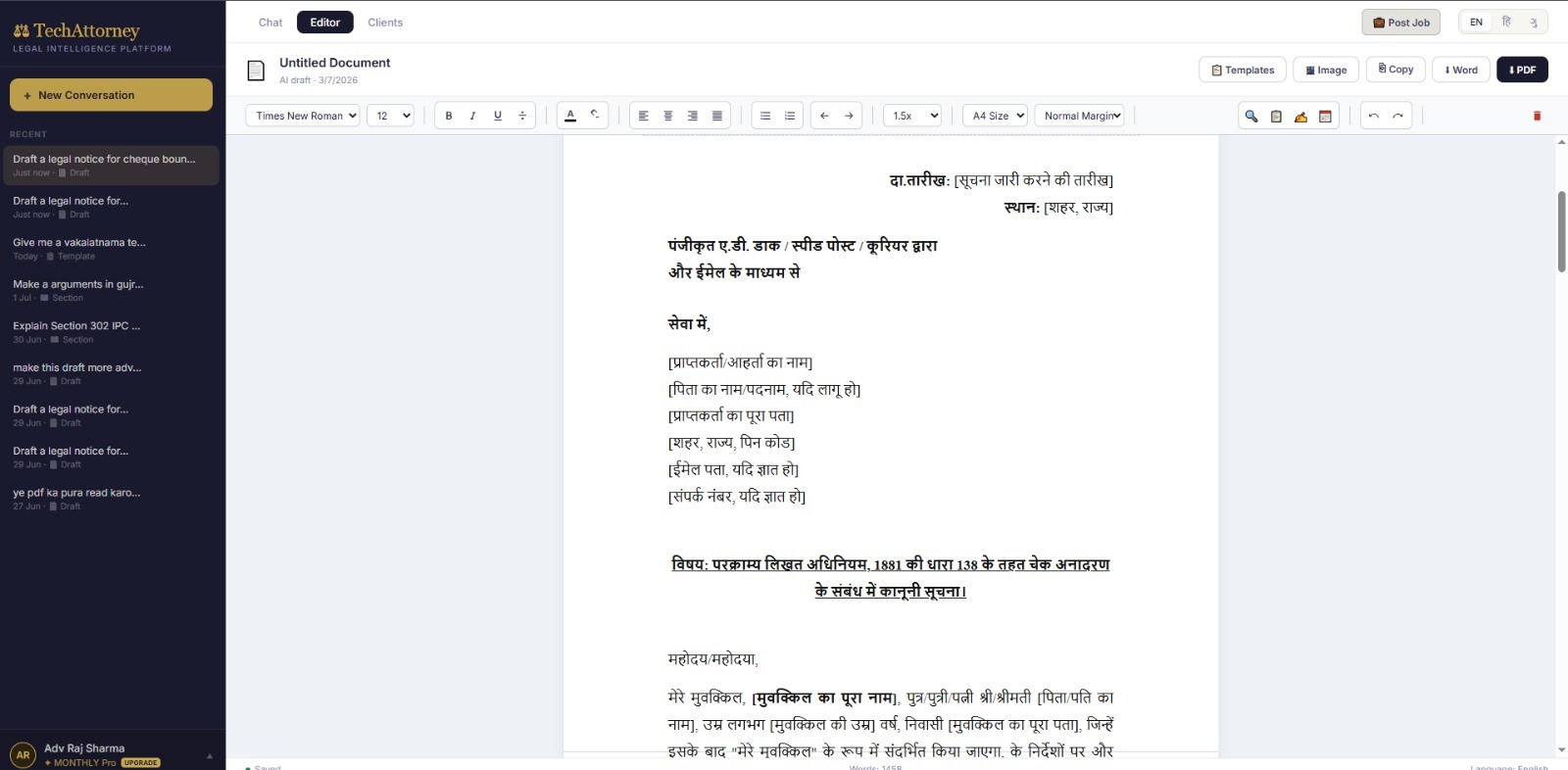Open 'Make a arguments in gujr...' conversation
Image resolution: width=1568 pixels, height=770 pixels.
(111, 290)
